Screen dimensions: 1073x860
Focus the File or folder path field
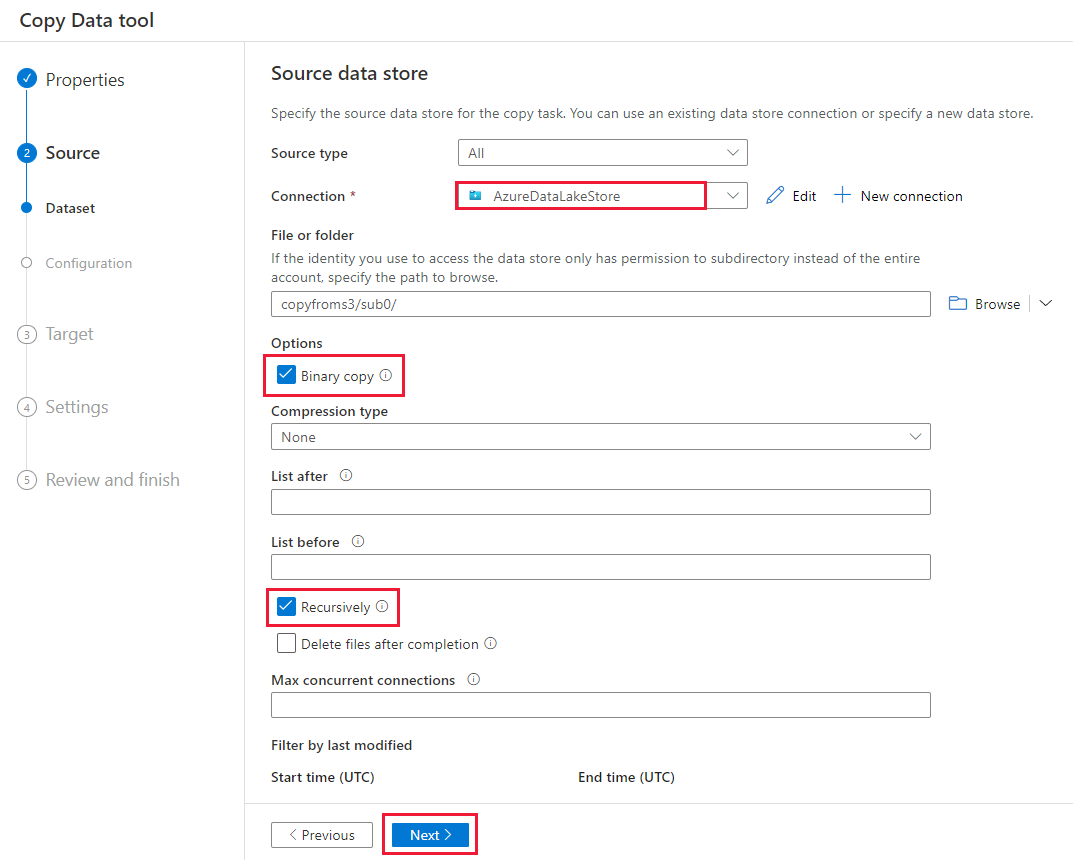tap(601, 304)
